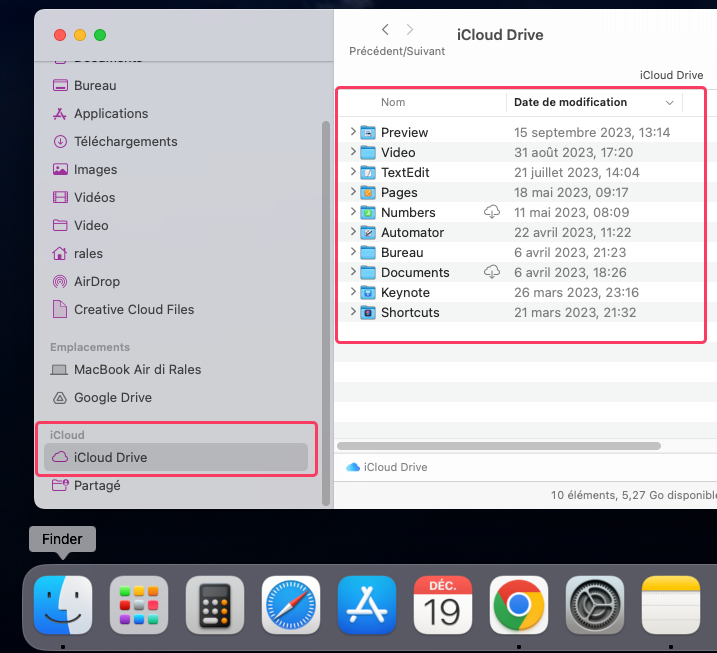Expand the TextEdit folder chevron
The height and width of the screenshot is (653, 717).
click(353, 172)
